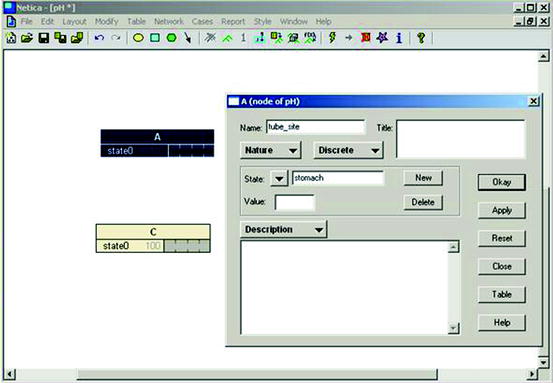Image resolution: width=553 pixels, height=383 pixels.
Task: Click the document-with-green-arrow toolbar icon
Action: tap(293, 38)
